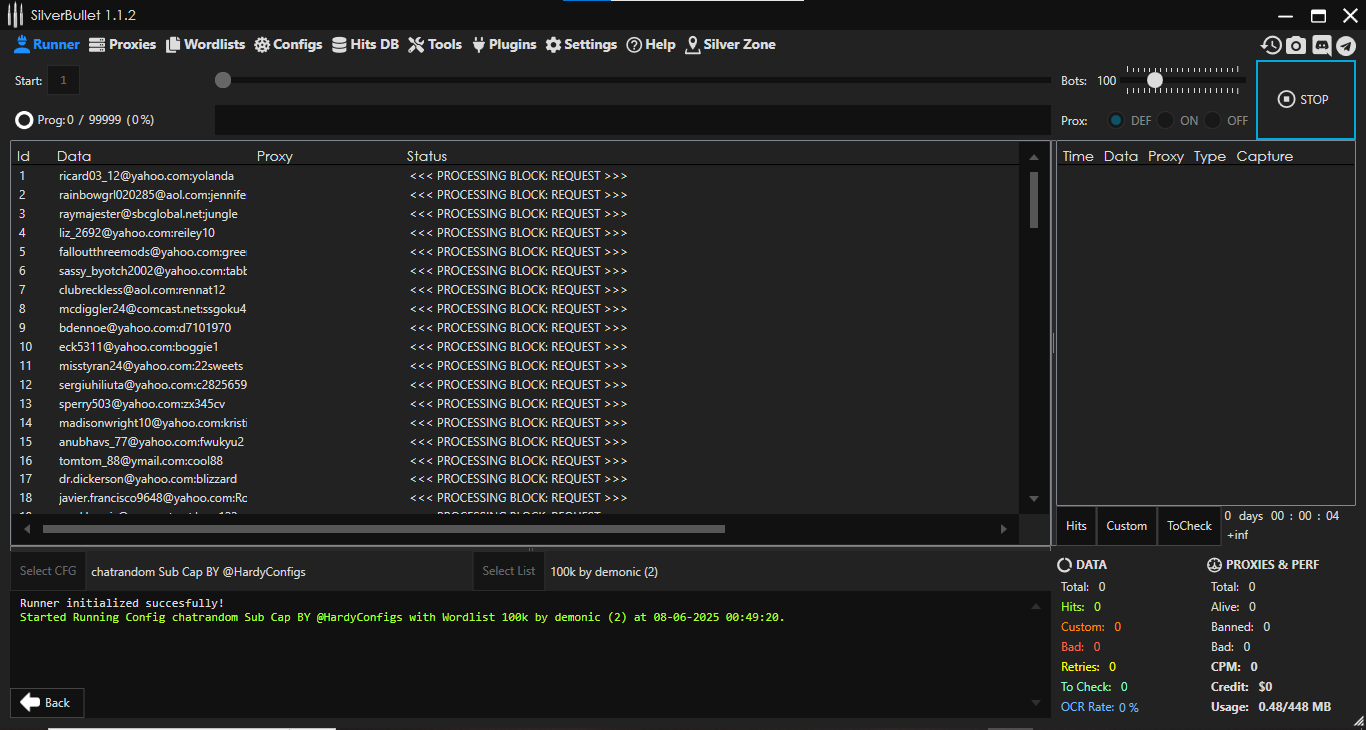
Task: Click the Capture column header in the hits panel
Action: (x=1265, y=156)
